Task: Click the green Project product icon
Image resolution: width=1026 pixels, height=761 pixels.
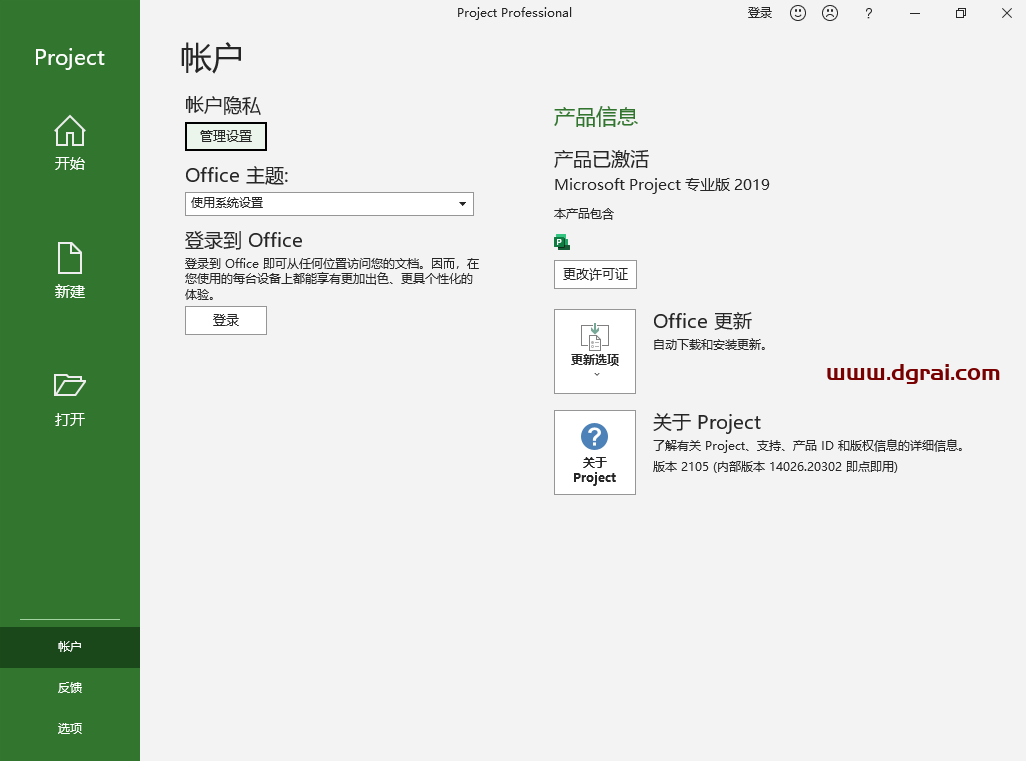Action: coord(561,242)
